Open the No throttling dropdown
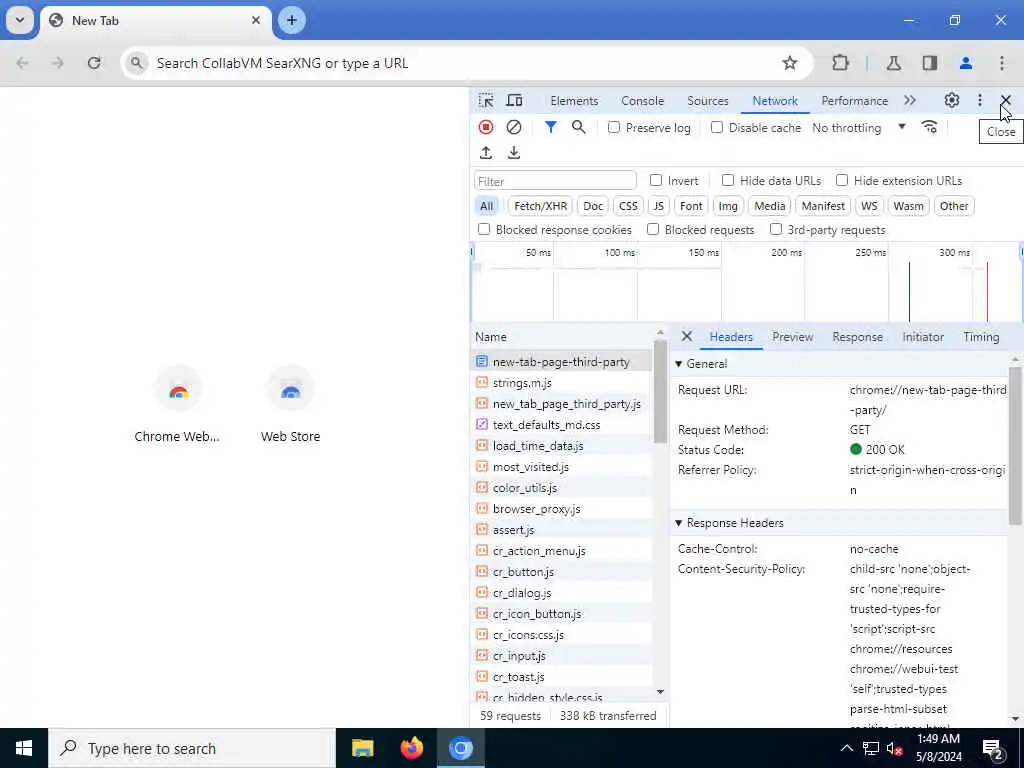 click(x=859, y=127)
